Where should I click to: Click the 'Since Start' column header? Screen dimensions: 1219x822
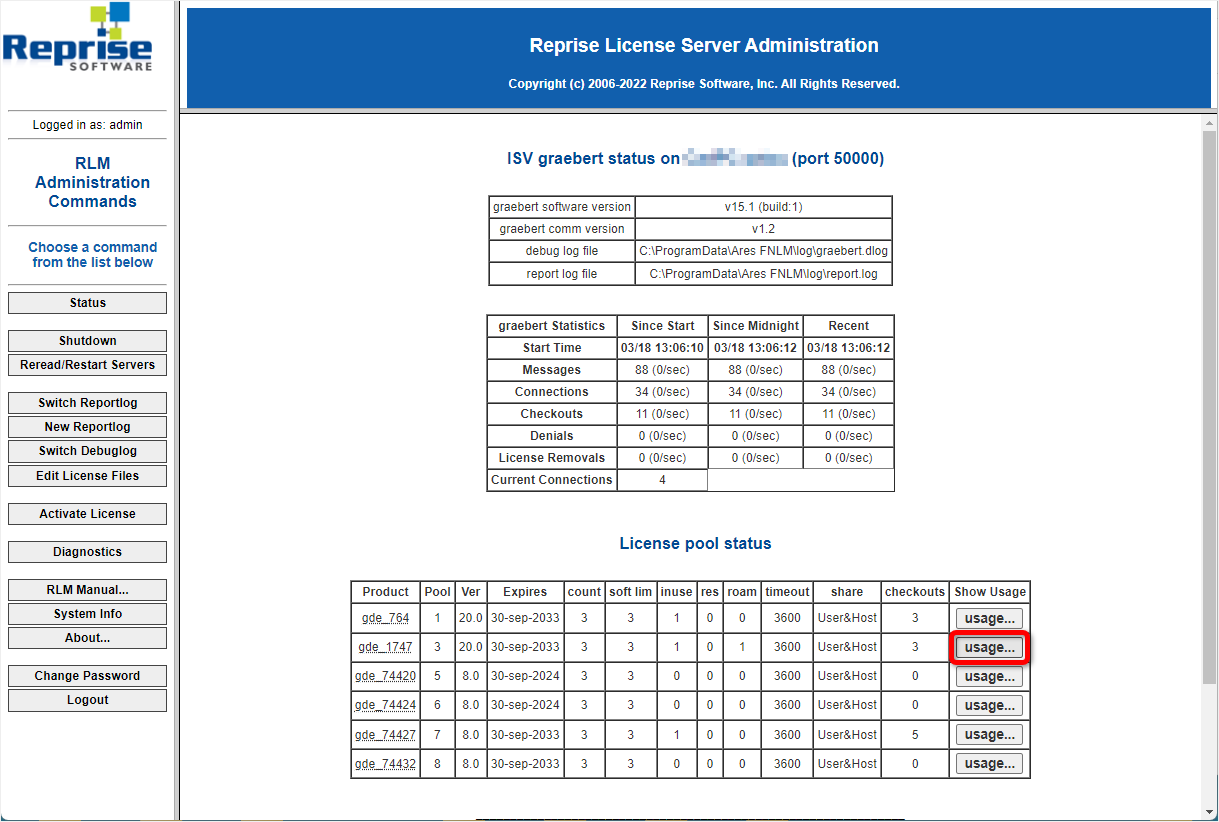coord(662,326)
